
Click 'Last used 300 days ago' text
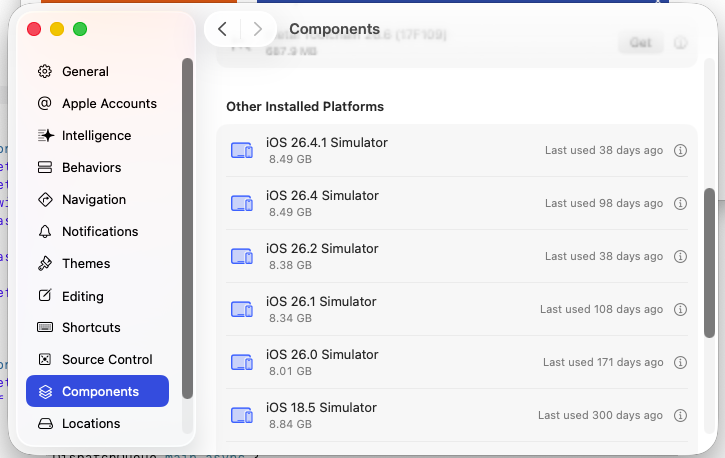(600, 415)
